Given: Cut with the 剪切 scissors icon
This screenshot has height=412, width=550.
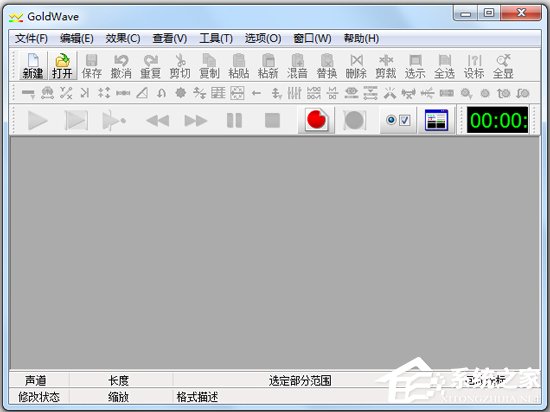Looking at the screenshot, I should pyautogui.click(x=180, y=60).
